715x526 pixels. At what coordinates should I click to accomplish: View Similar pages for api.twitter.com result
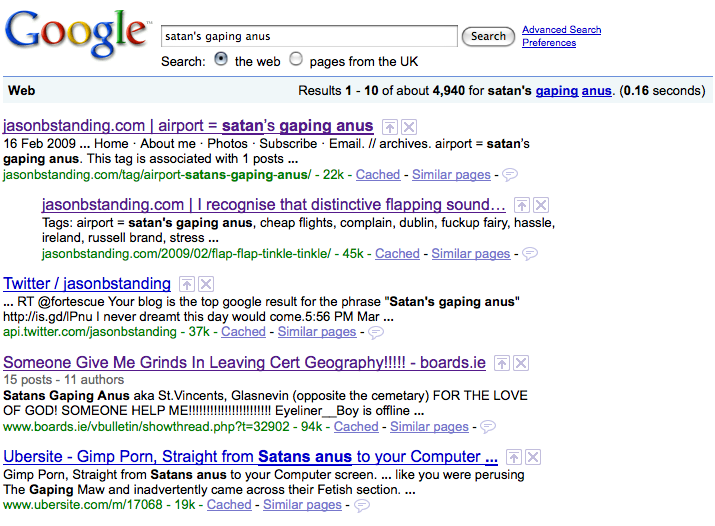click(317, 332)
